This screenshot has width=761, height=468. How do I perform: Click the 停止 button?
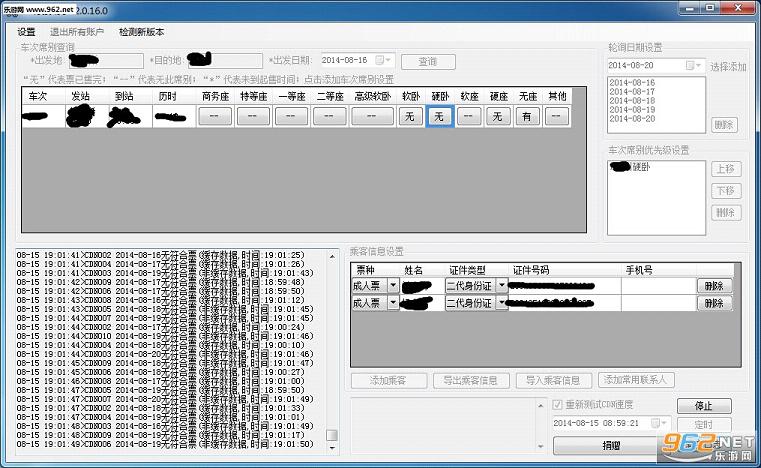tap(704, 406)
